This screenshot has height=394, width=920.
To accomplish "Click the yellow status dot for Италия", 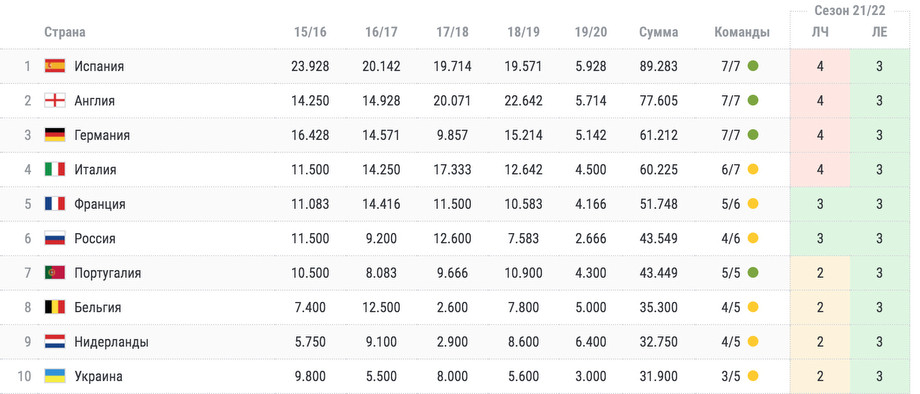I will [x=753, y=169].
